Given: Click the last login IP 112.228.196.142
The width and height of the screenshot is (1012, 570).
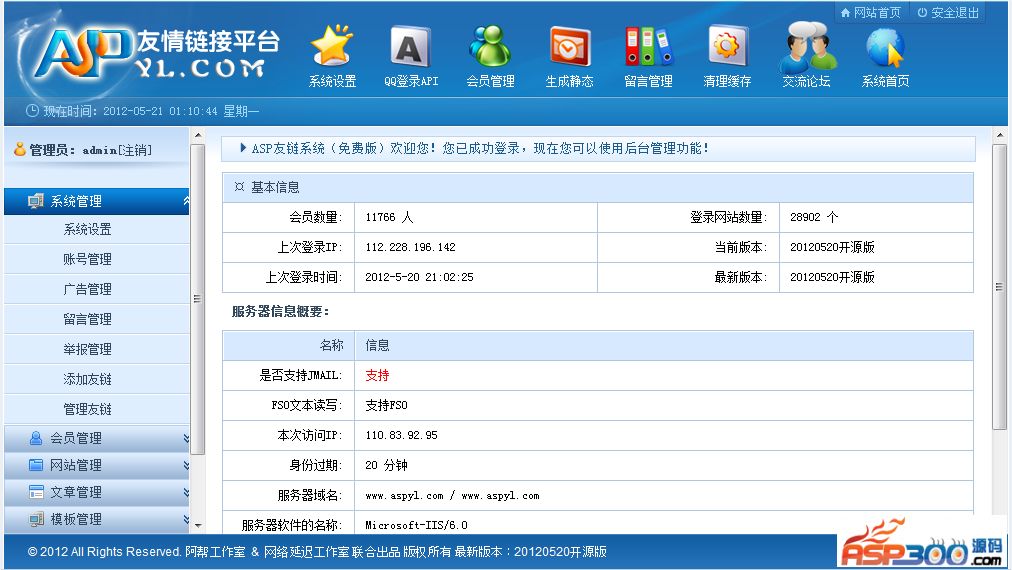Looking at the screenshot, I should pos(410,247).
